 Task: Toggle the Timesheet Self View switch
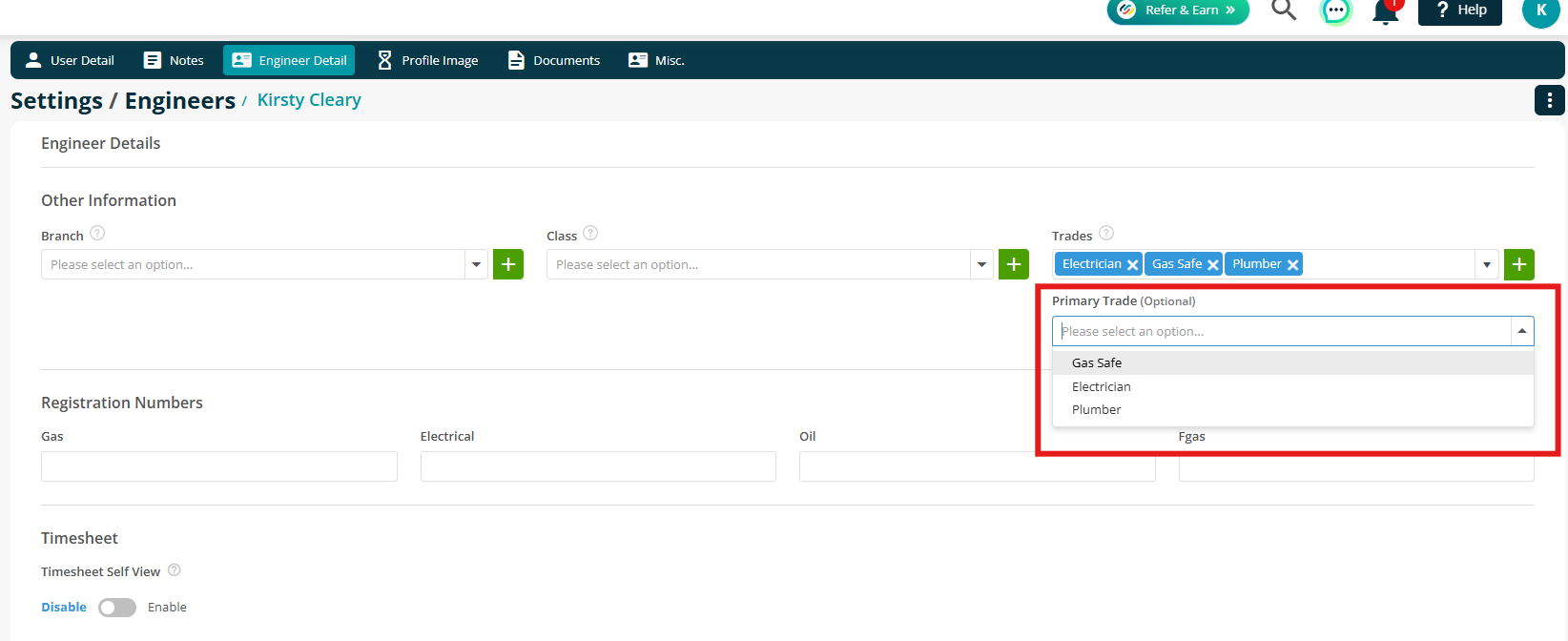(x=117, y=608)
